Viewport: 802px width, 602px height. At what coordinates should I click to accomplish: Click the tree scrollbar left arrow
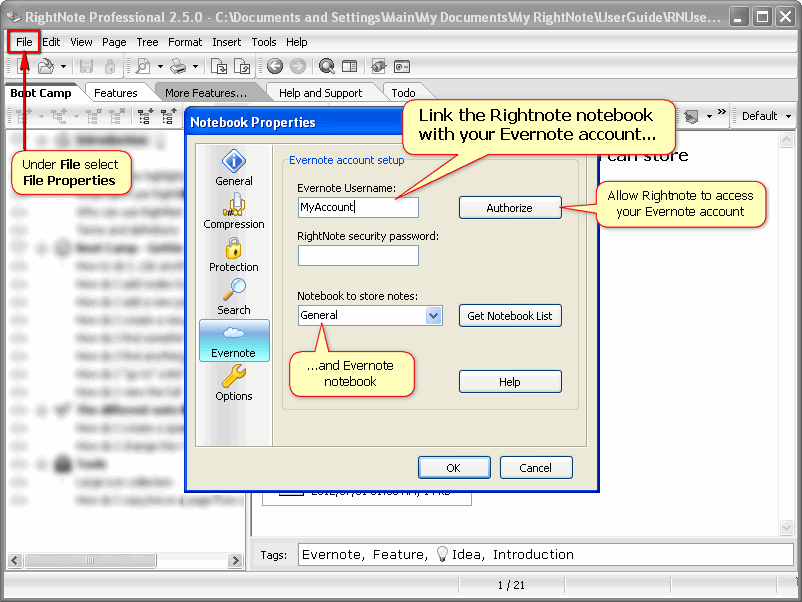(15, 561)
